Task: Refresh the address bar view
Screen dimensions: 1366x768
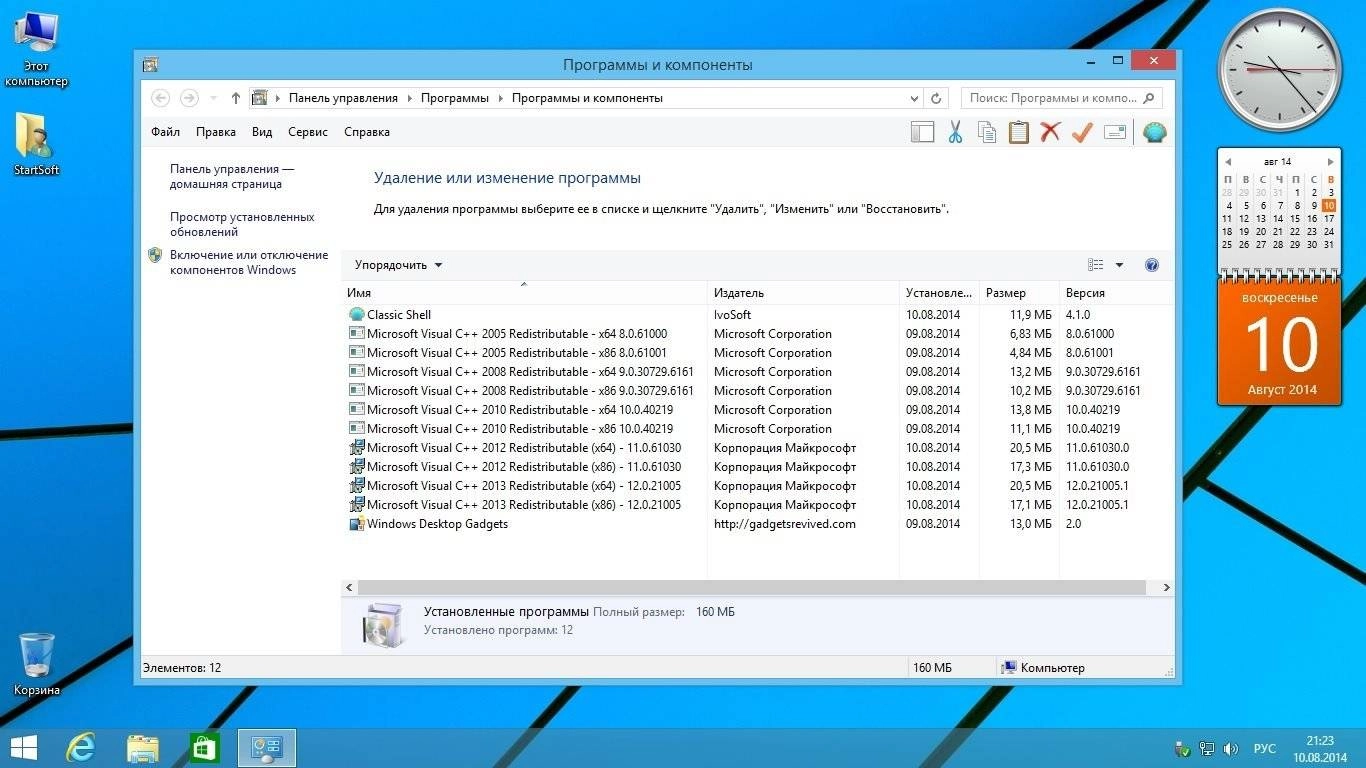Action: [936, 98]
